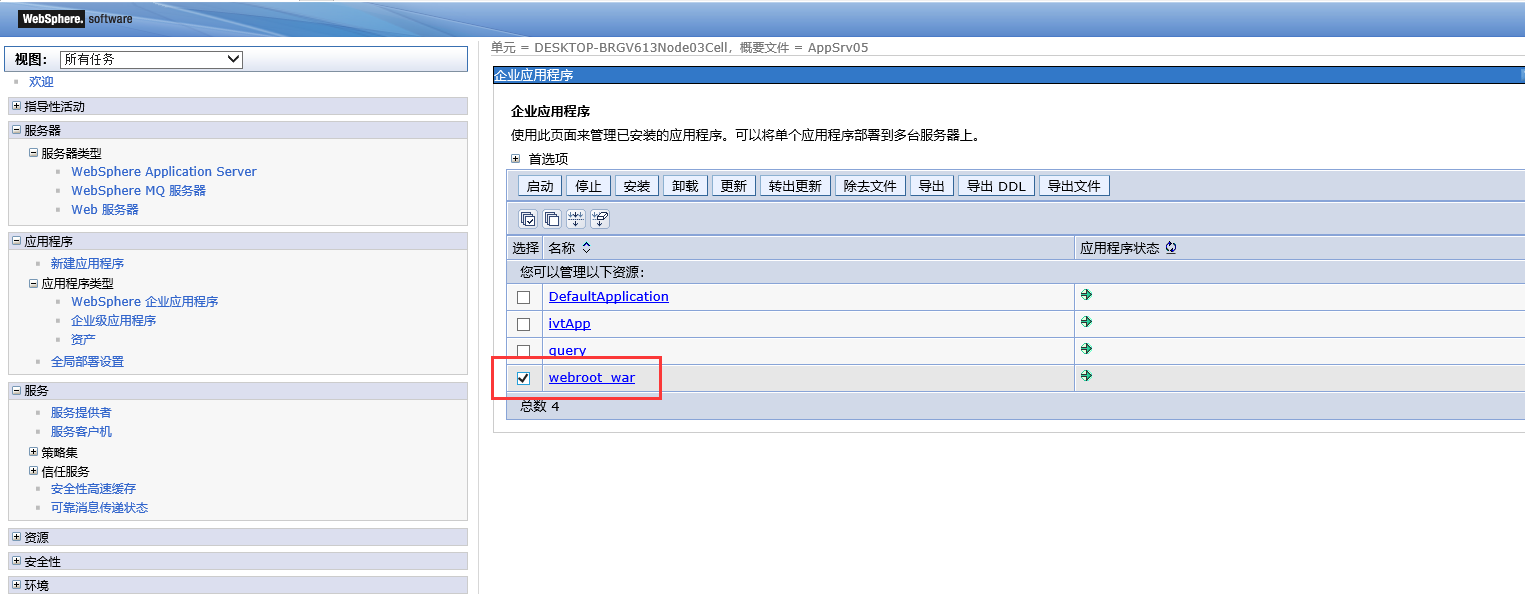This screenshot has height=594, width=1525.
Task: Collapse the 服务 section
Action: coord(16,390)
